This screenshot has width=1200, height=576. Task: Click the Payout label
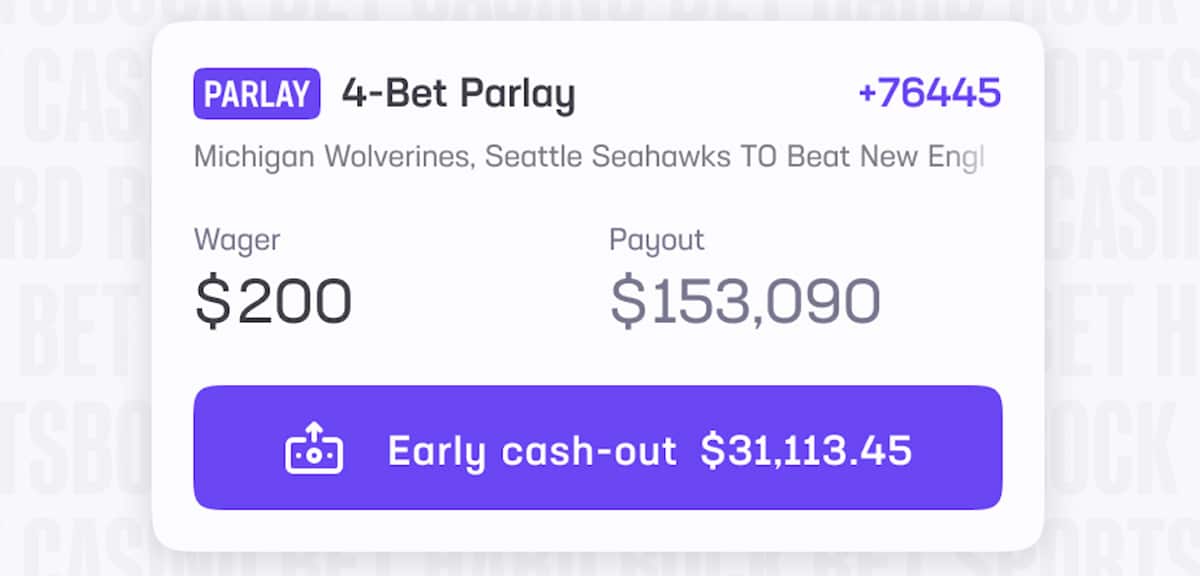coord(657,240)
